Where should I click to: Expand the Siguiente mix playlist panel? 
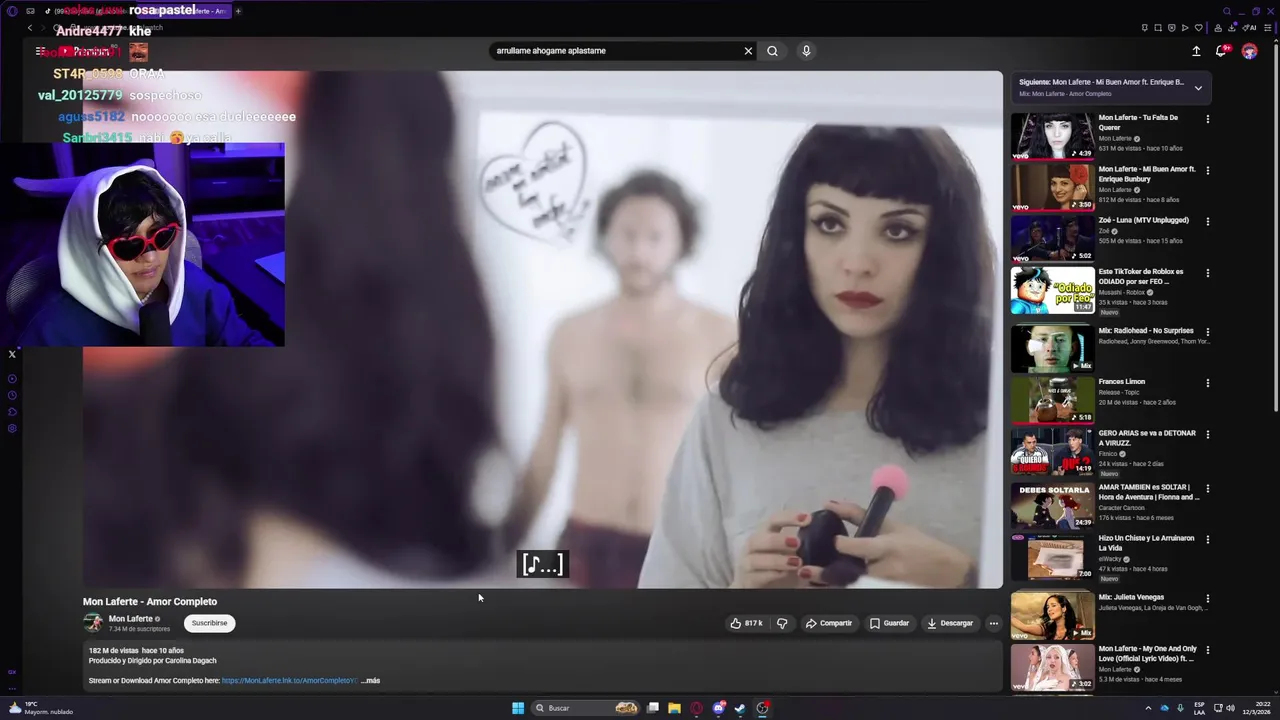[x=1198, y=88]
